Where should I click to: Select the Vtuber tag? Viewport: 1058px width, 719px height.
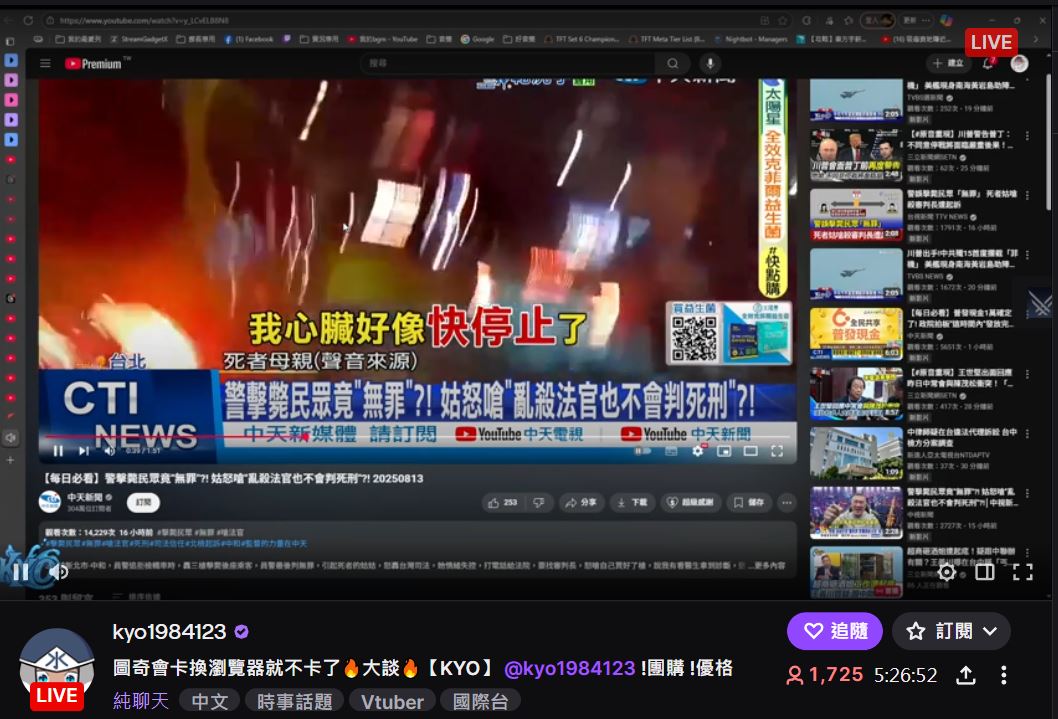392,701
